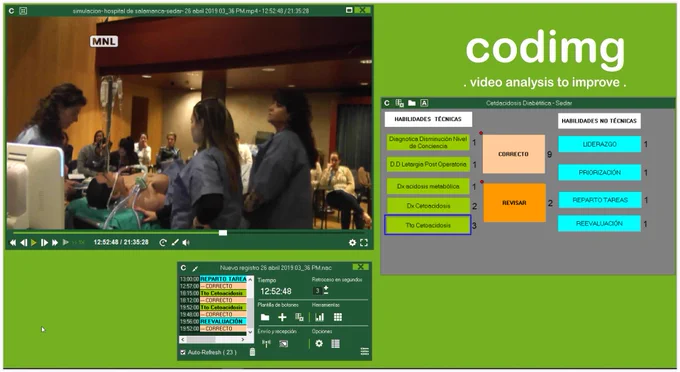The image size is (680, 372).
Task: Open video player settings gear
Action: coord(353,243)
